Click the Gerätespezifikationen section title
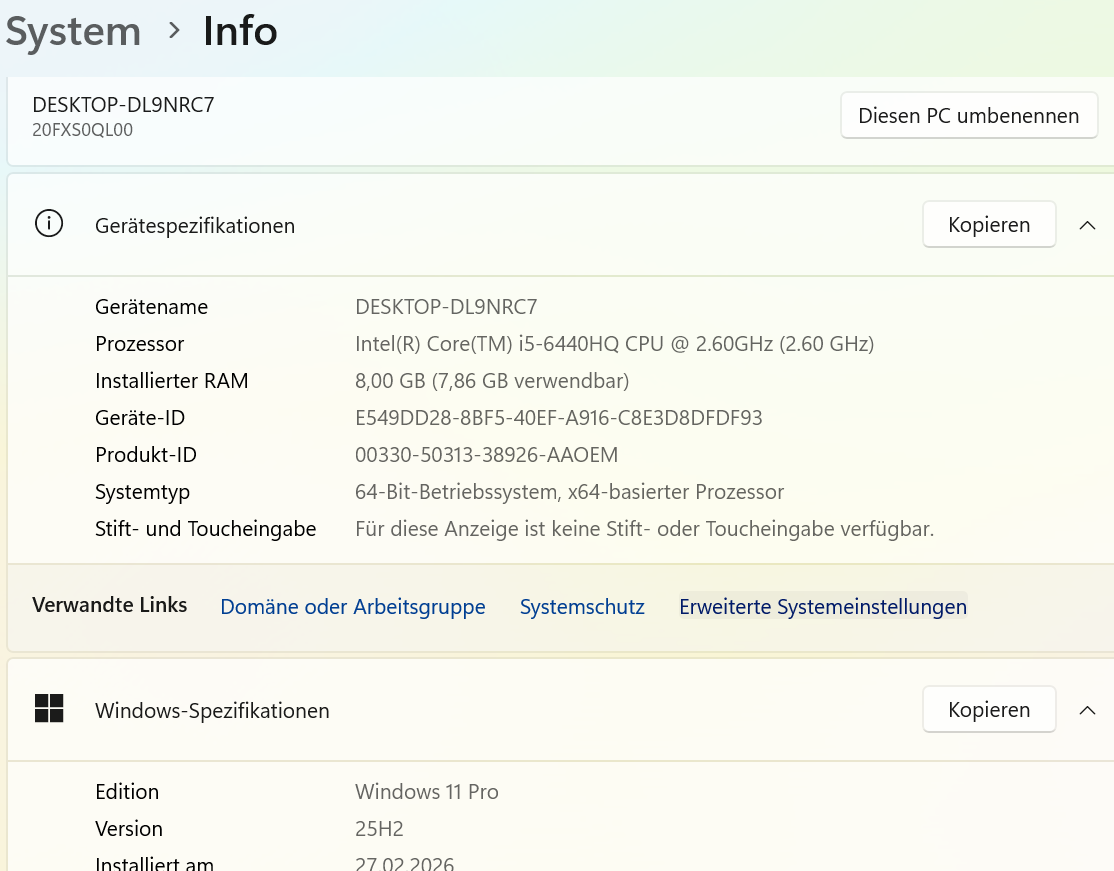Image resolution: width=1114 pixels, height=871 pixels. [x=195, y=226]
